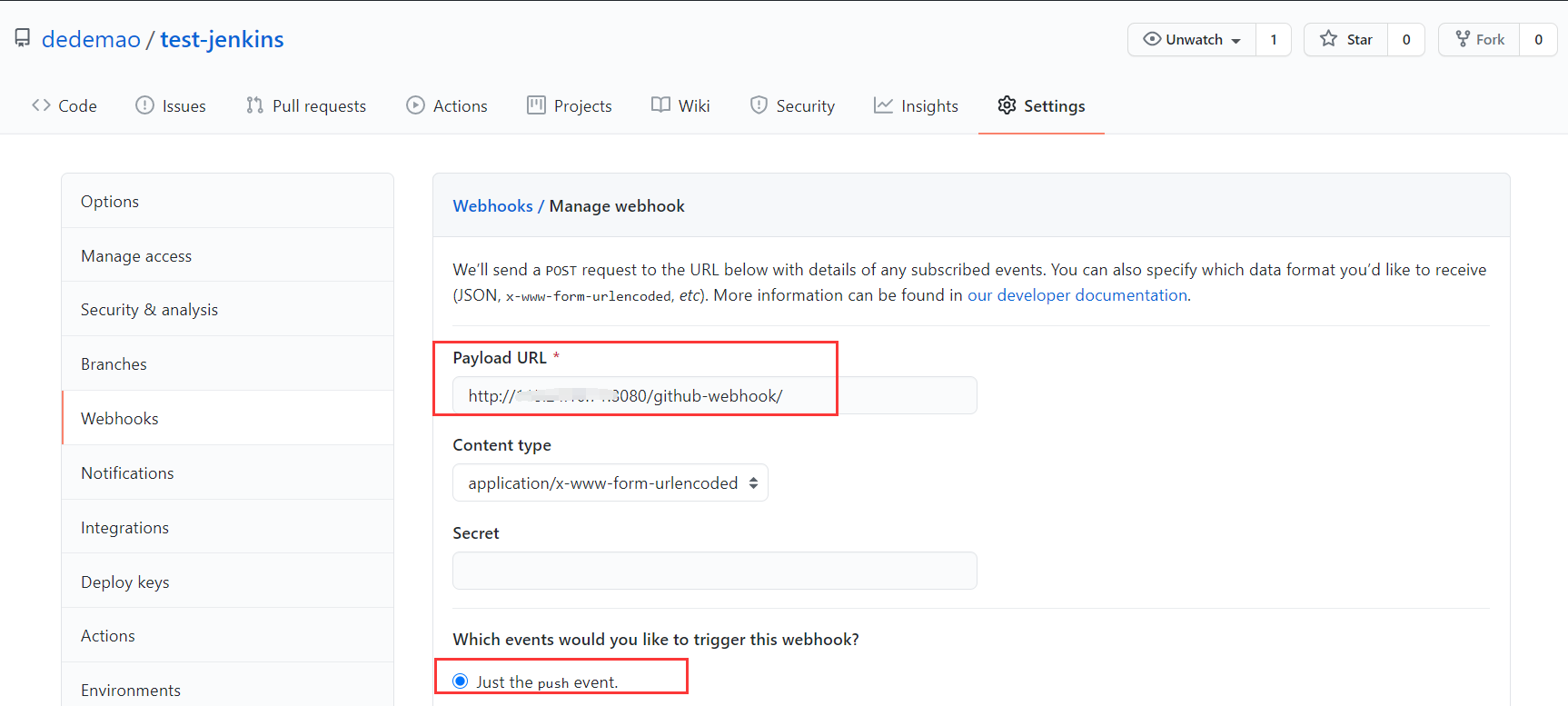
Task: Open the Projects tab
Action: pyautogui.click(x=570, y=105)
